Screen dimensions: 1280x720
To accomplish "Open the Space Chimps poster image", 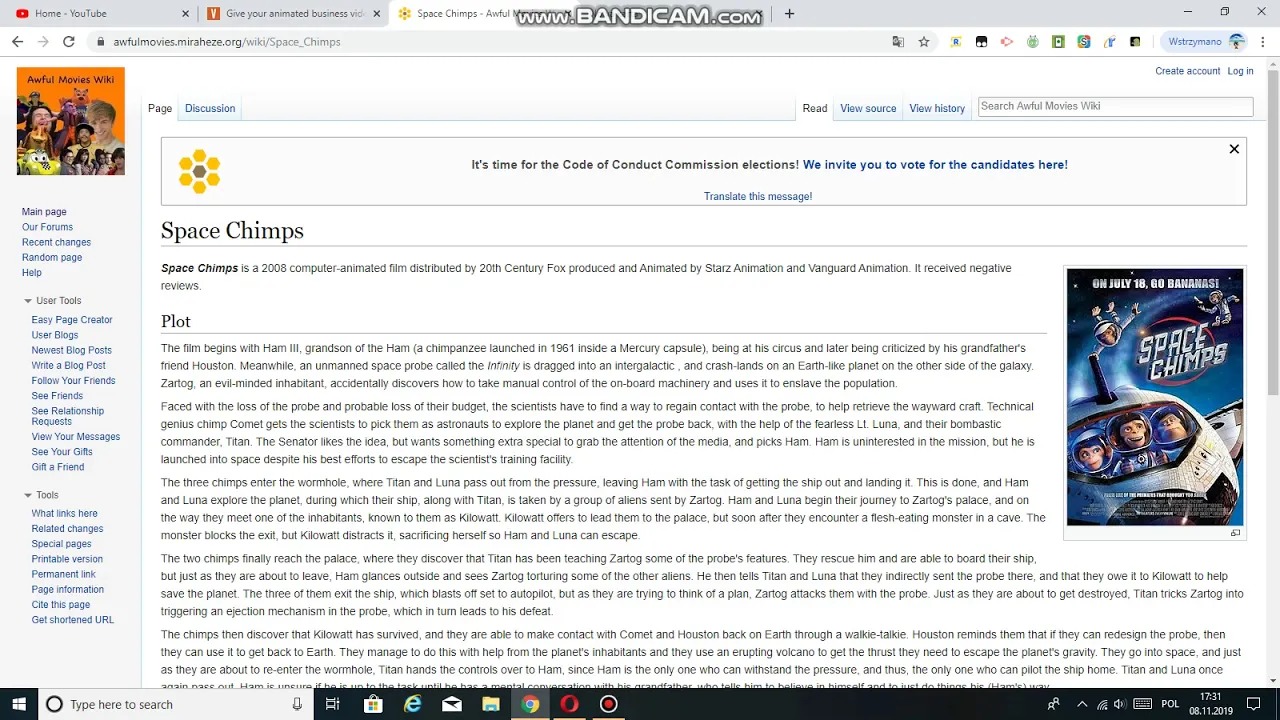I will 1155,397.
